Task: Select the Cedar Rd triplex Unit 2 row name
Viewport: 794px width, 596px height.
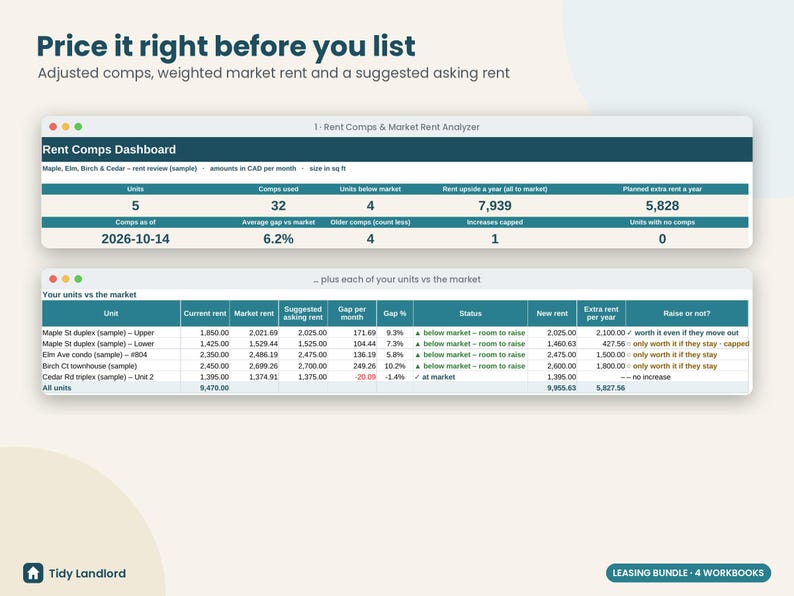Action: [x=98, y=377]
